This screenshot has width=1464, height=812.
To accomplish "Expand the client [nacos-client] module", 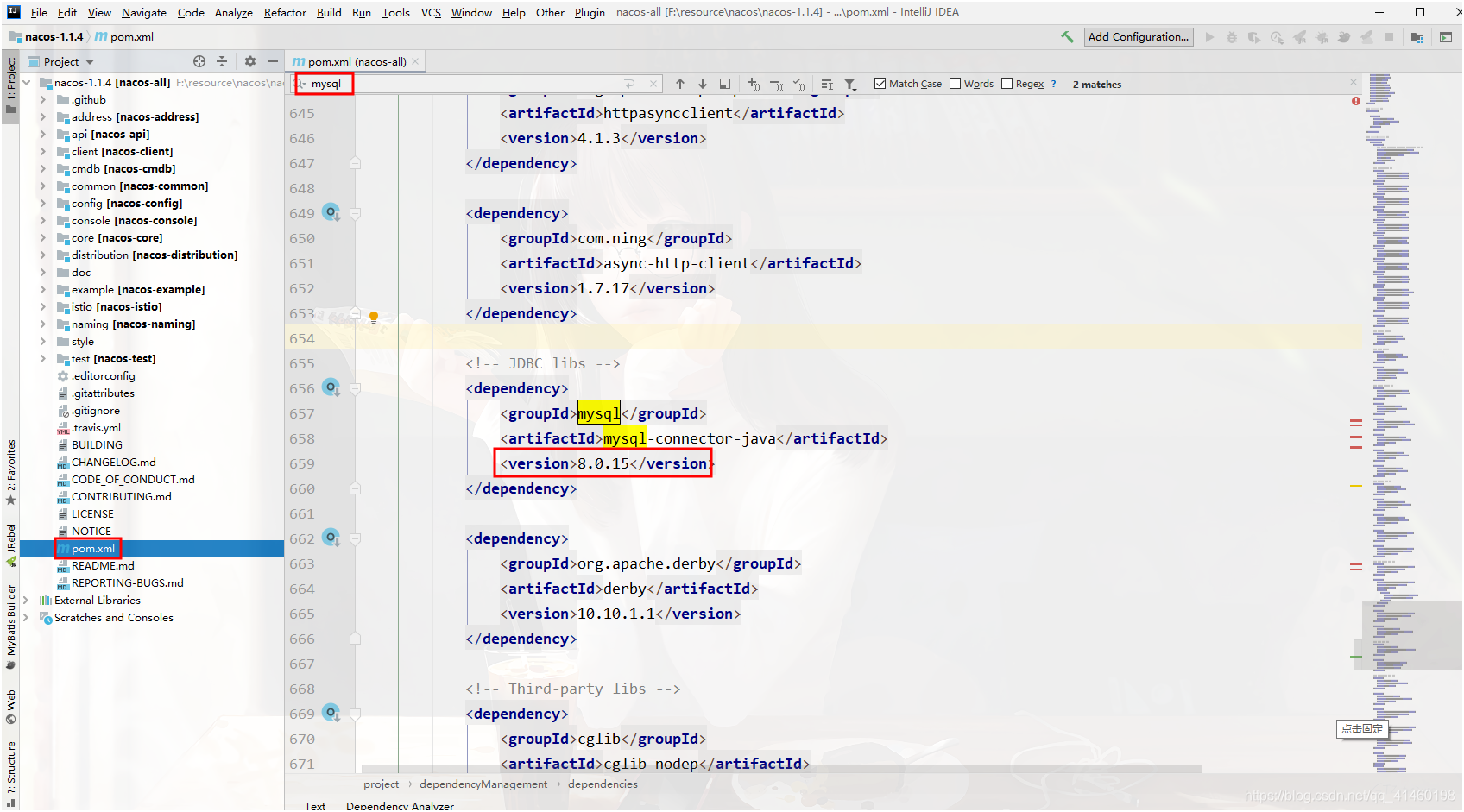I will pyautogui.click(x=43, y=152).
